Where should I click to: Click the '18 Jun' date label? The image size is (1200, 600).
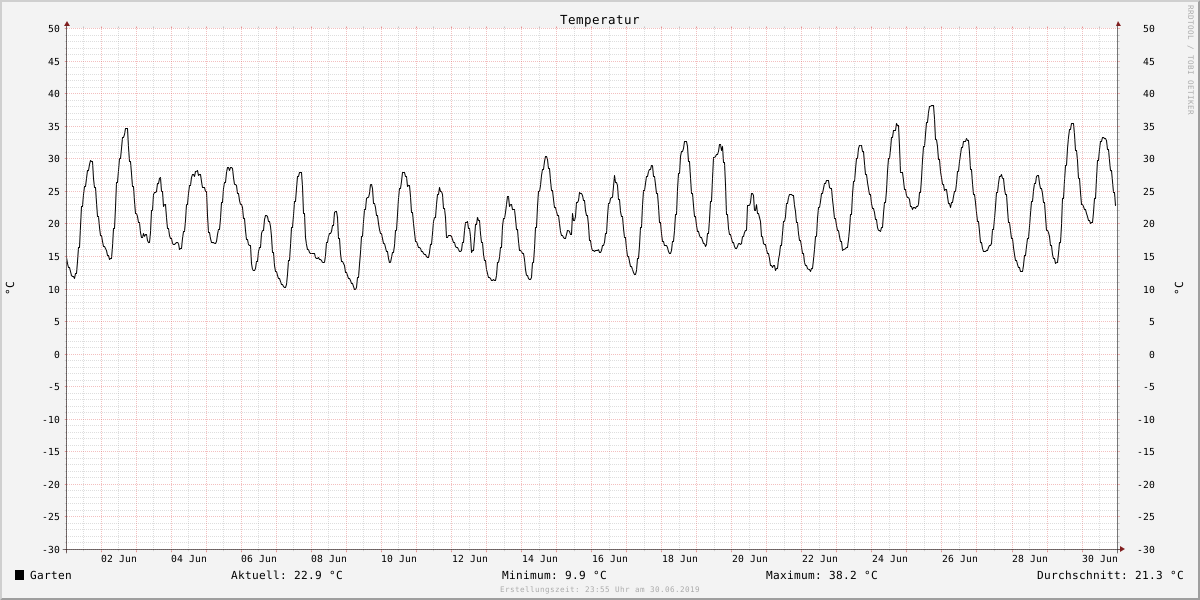click(x=680, y=558)
